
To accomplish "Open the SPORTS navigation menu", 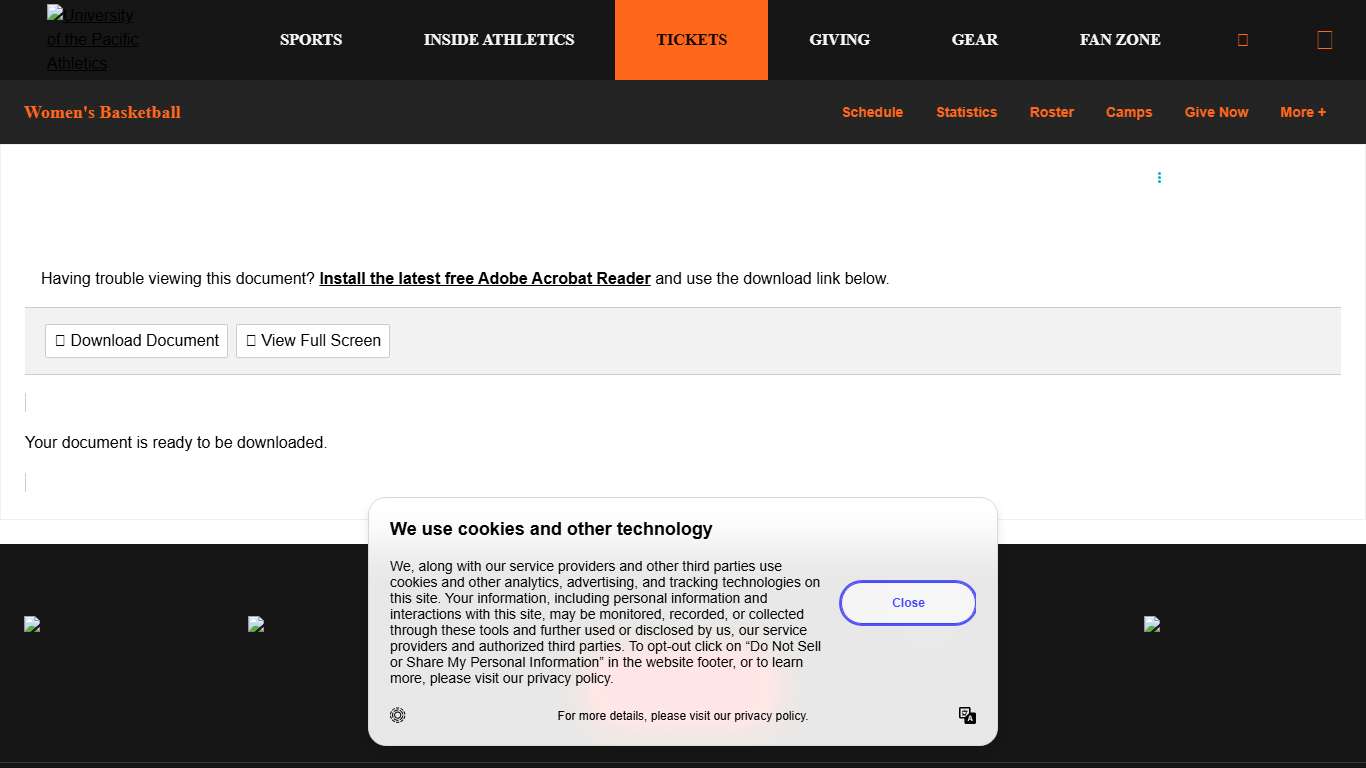I will pyautogui.click(x=311, y=40).
